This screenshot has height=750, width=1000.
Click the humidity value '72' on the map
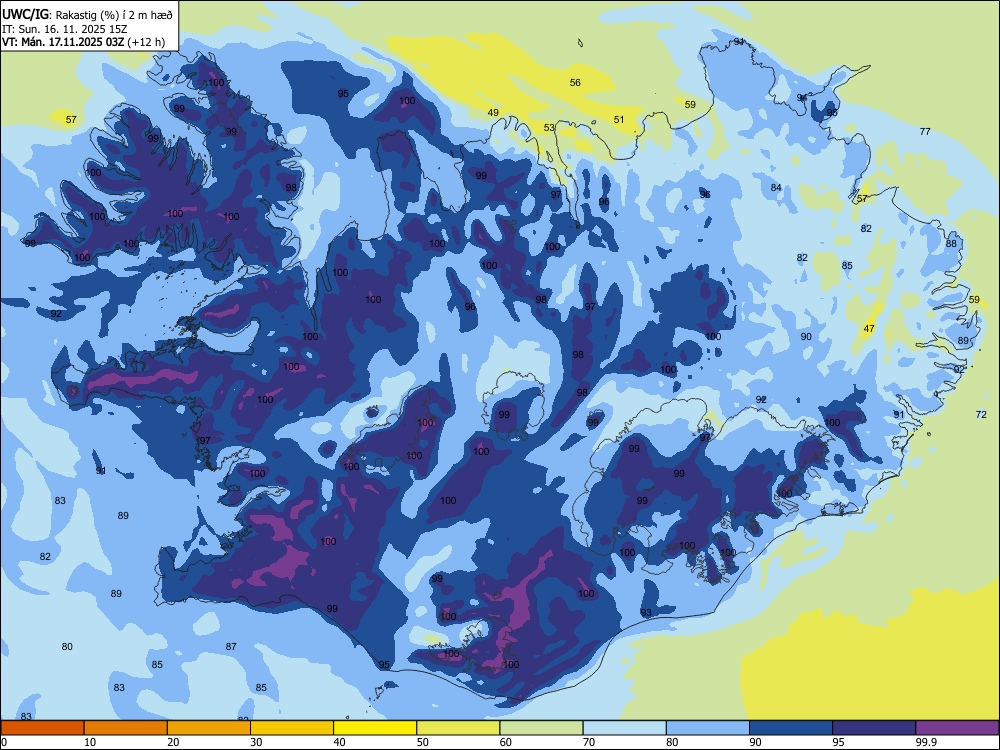pos(982,415)
